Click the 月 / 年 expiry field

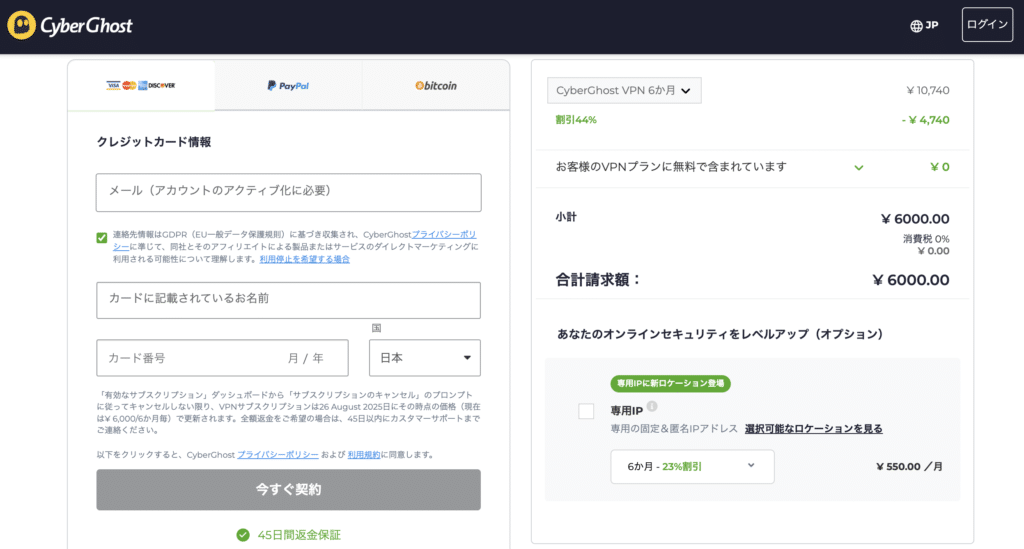(x=306, y=358)
